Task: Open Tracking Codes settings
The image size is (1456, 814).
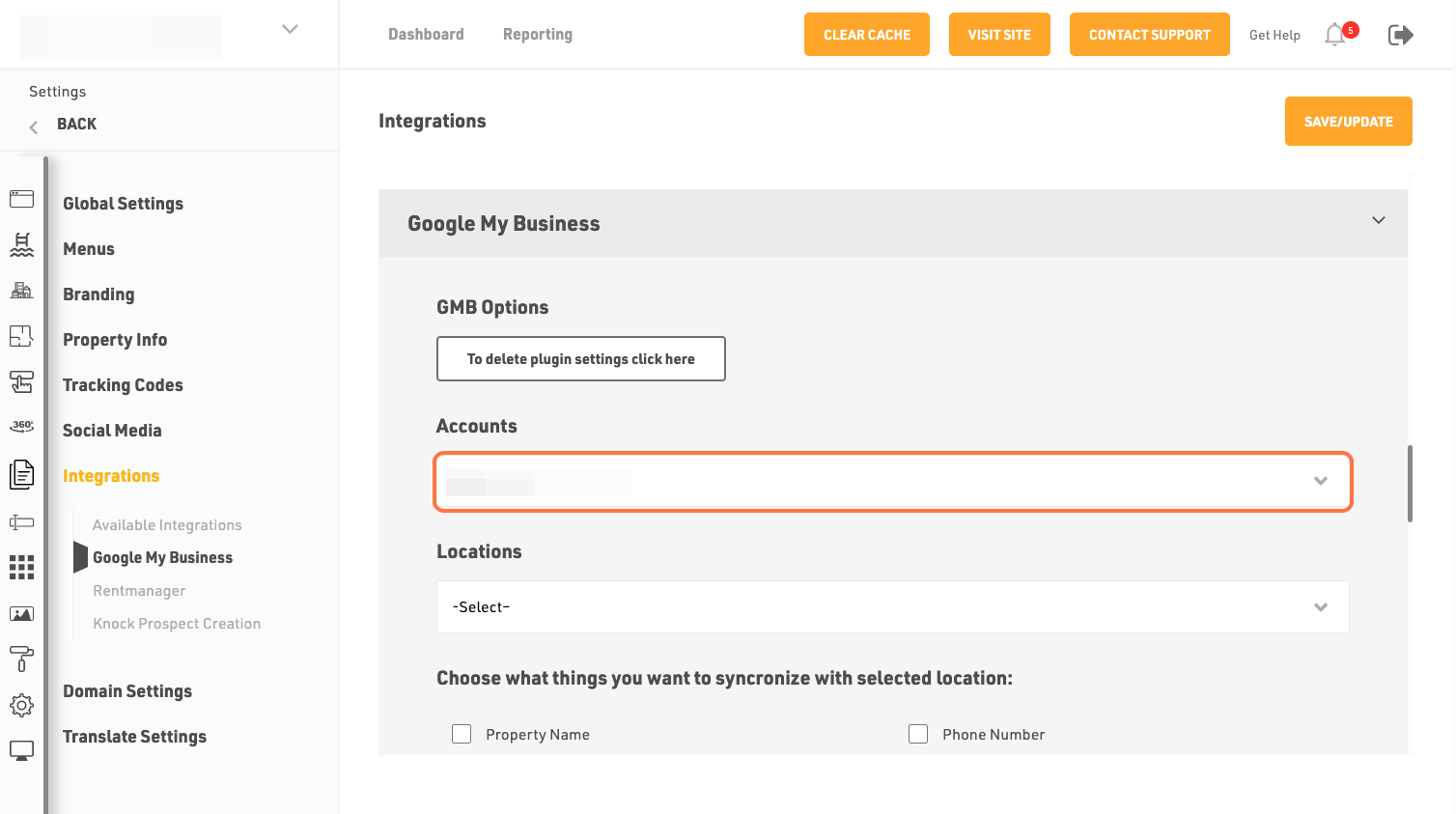Action: (x=123, y=385)
